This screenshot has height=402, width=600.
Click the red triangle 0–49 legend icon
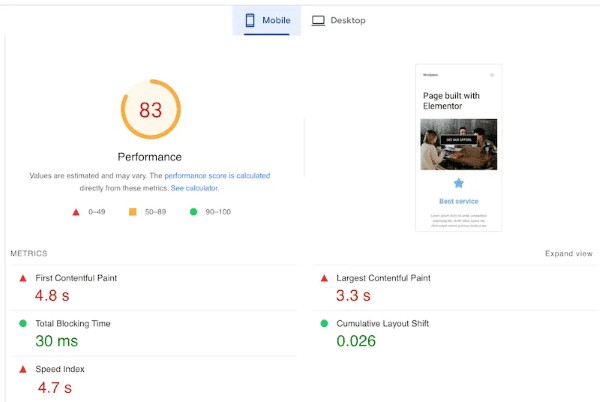[76, 212]
